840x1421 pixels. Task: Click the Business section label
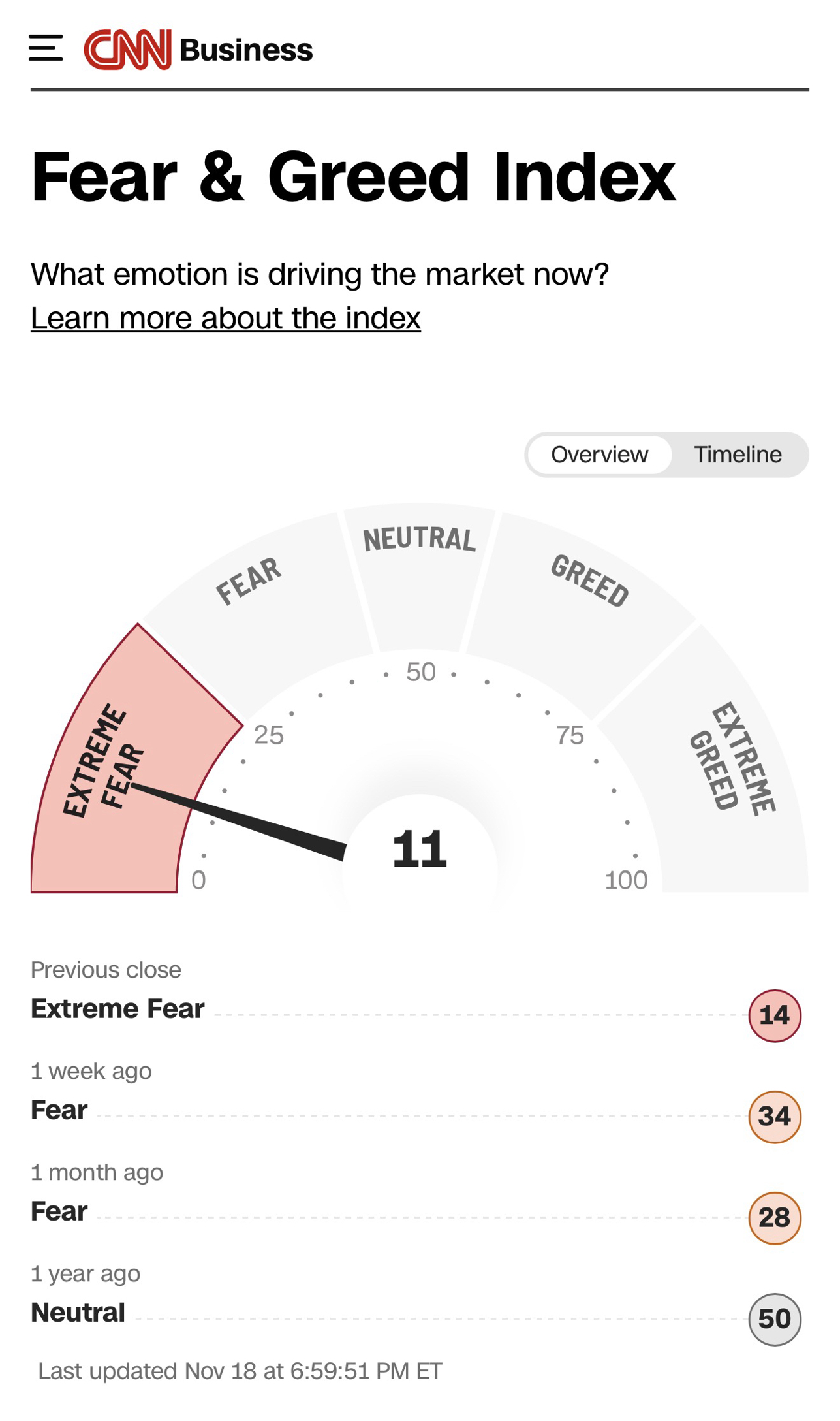coord(246,50)
